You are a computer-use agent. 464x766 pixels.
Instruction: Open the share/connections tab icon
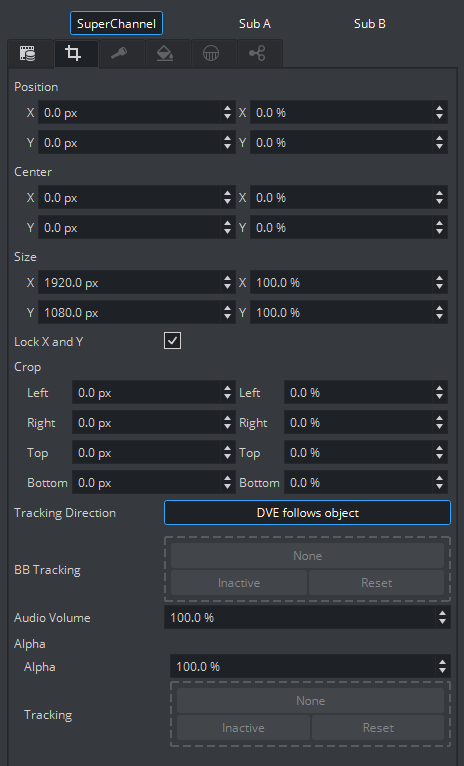coord(257,53)
